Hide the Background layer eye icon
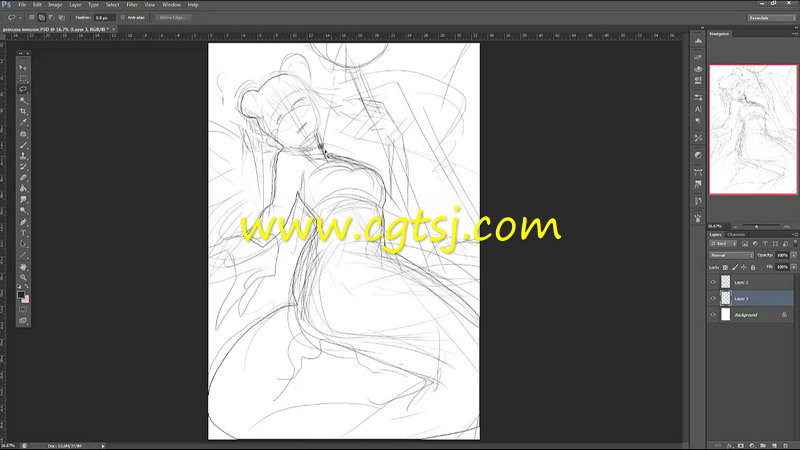 point(713,315)
